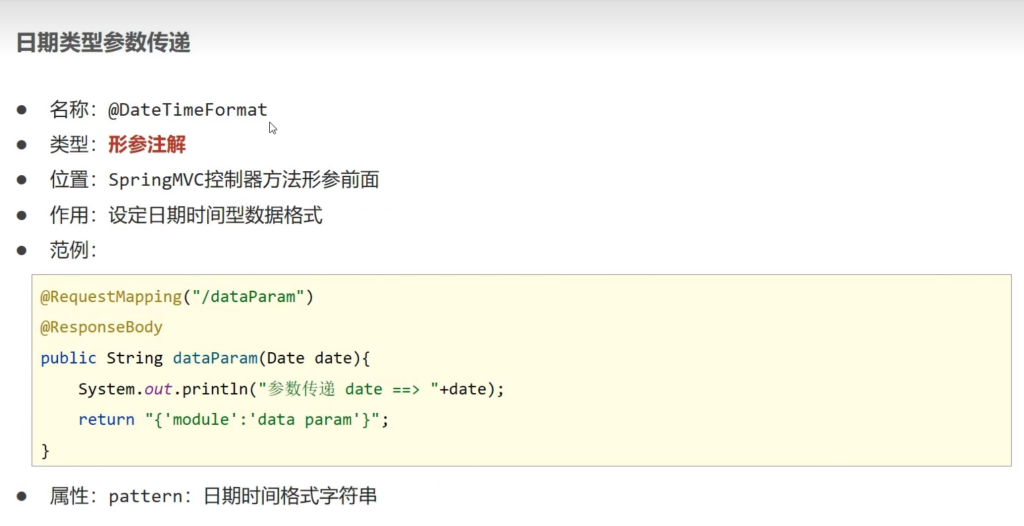This screenshot has width=1024, height=526.
Task: Click the @RequestMapping("/dataParam") code line
Action: click(177, 297)
